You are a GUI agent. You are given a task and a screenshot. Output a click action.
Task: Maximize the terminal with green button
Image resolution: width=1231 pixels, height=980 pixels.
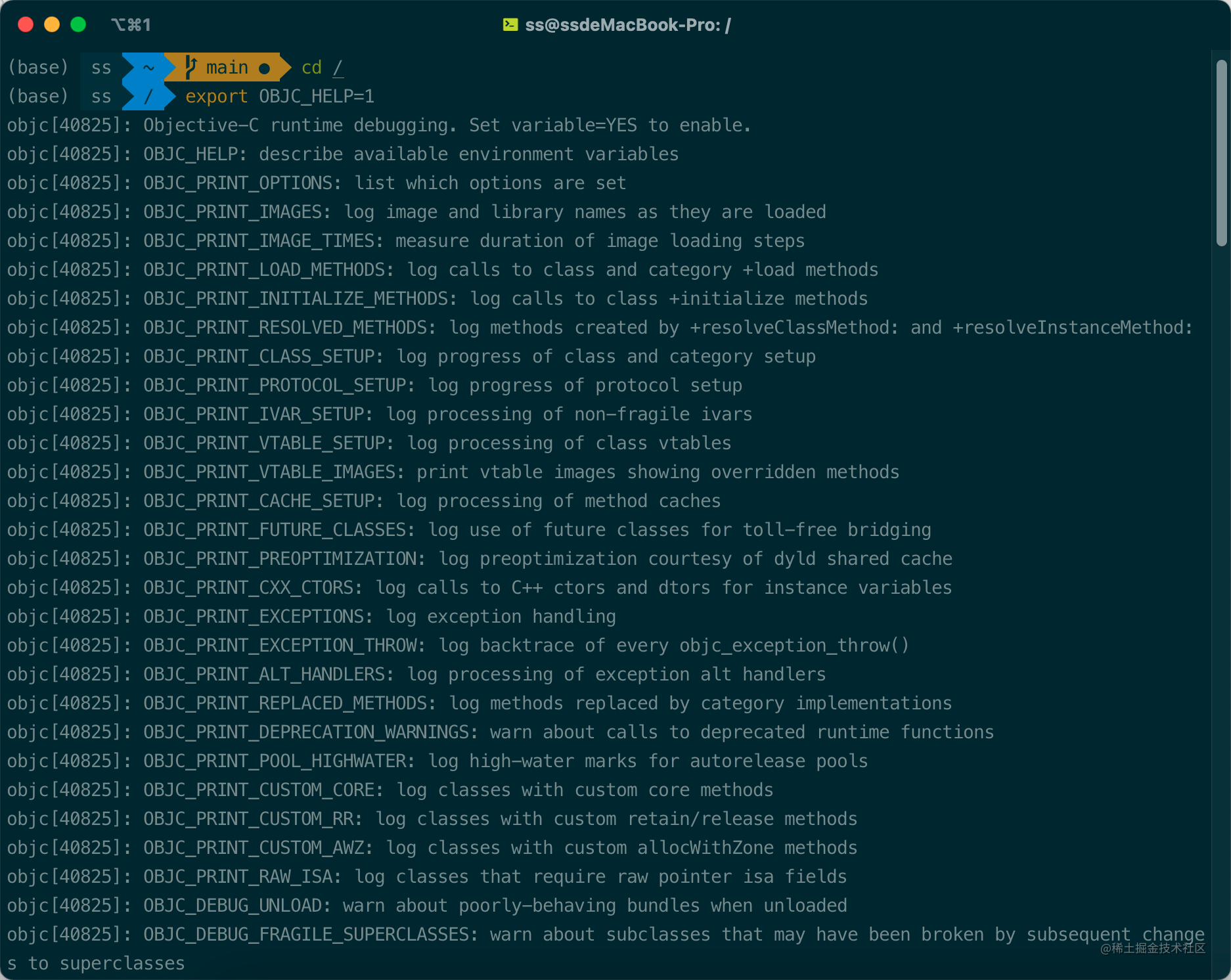tap(78, 24)
